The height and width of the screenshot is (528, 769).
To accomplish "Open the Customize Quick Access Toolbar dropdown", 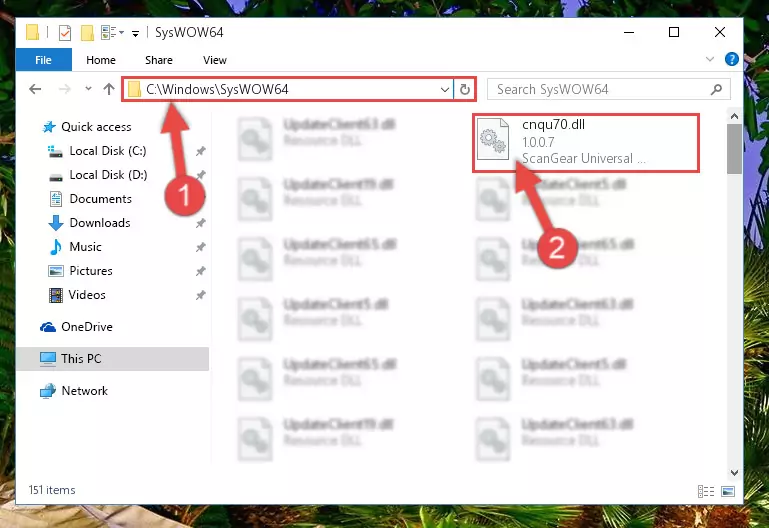I will (135, 33).
